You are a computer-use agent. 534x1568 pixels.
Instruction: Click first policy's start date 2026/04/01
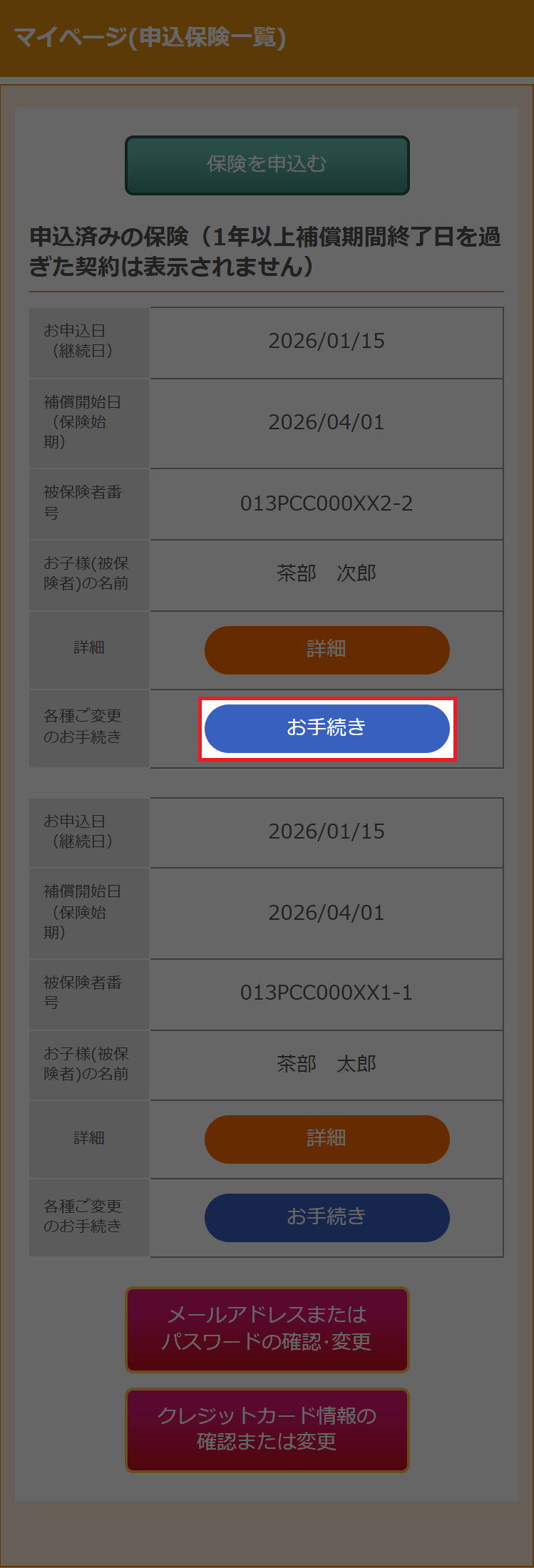(x=327, y=422)
